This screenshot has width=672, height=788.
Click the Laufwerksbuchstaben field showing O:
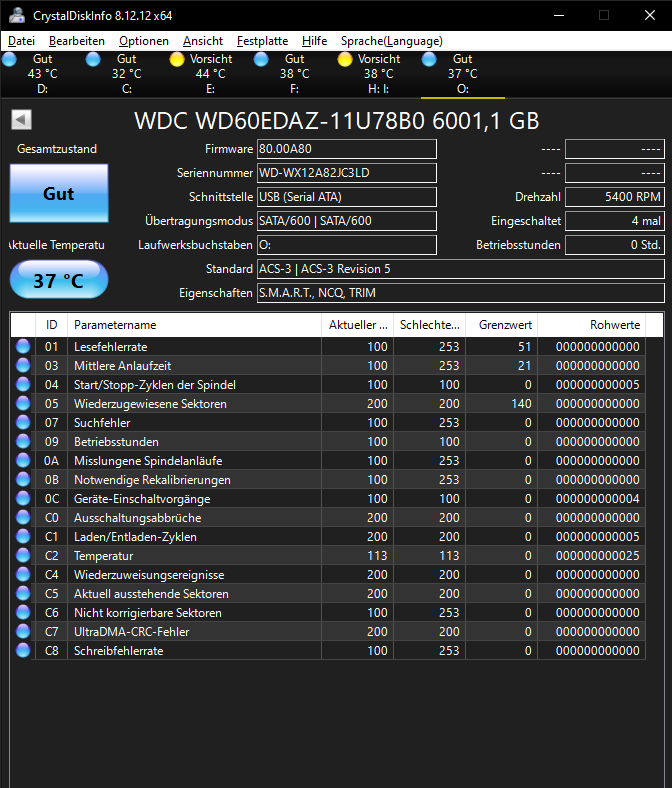click(347, 245)
